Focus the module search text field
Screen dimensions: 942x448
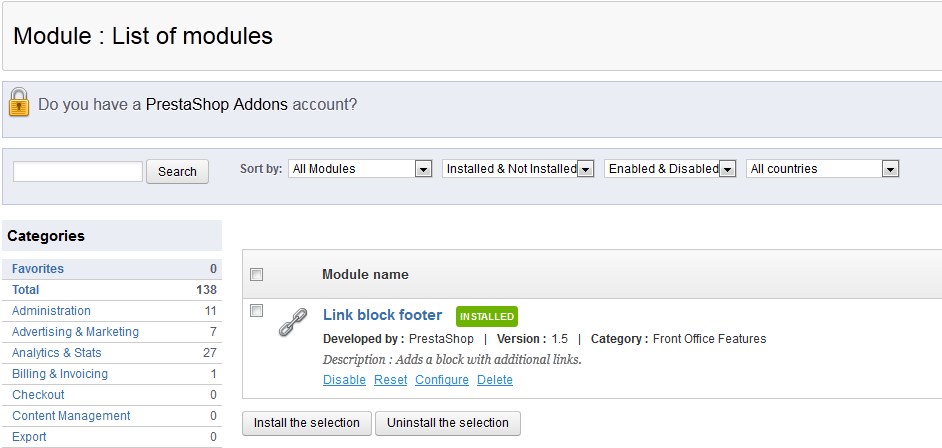[78, 171]
